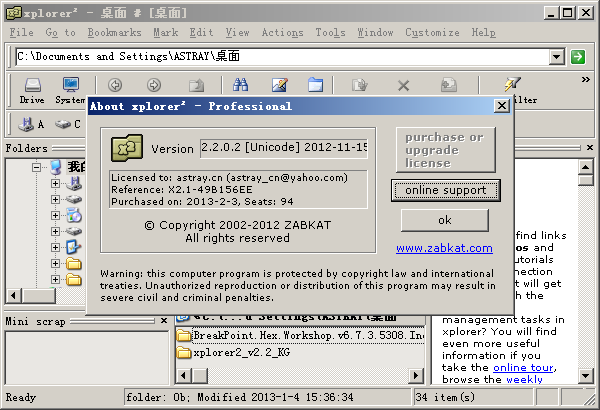
Task: Confirm the About dialog with ok
Action: pyautogui.click(x=445, y=220)
